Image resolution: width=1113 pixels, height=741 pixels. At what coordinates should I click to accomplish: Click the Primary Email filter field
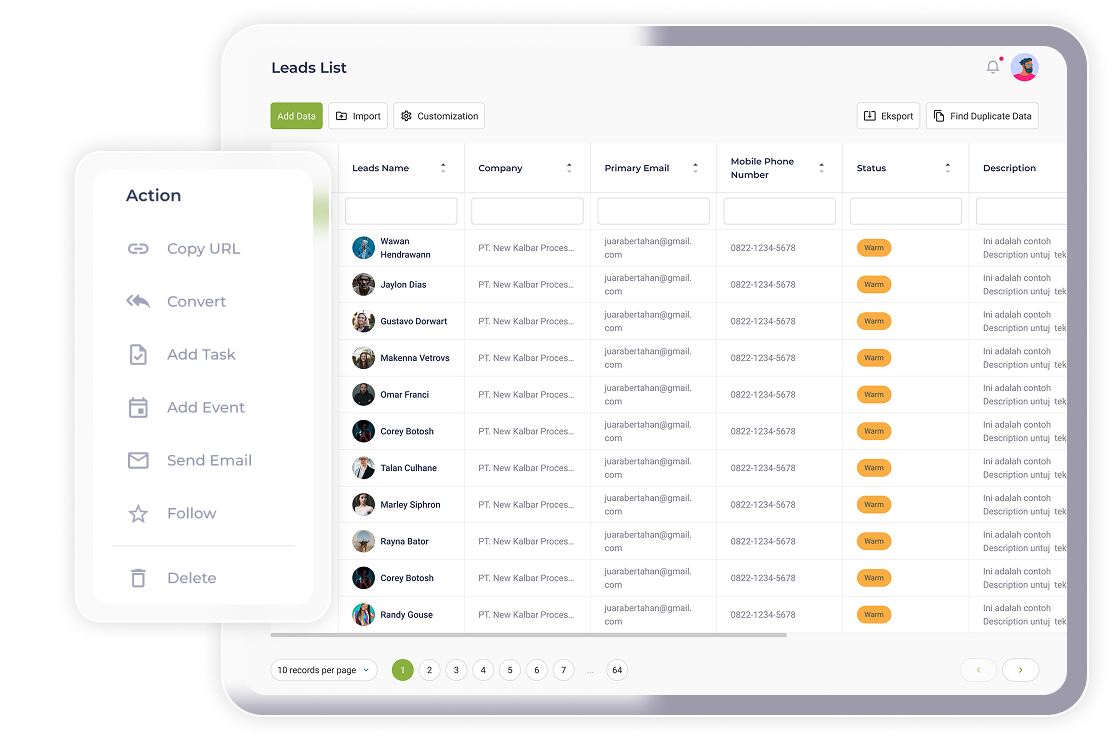(x=653, y=211)
